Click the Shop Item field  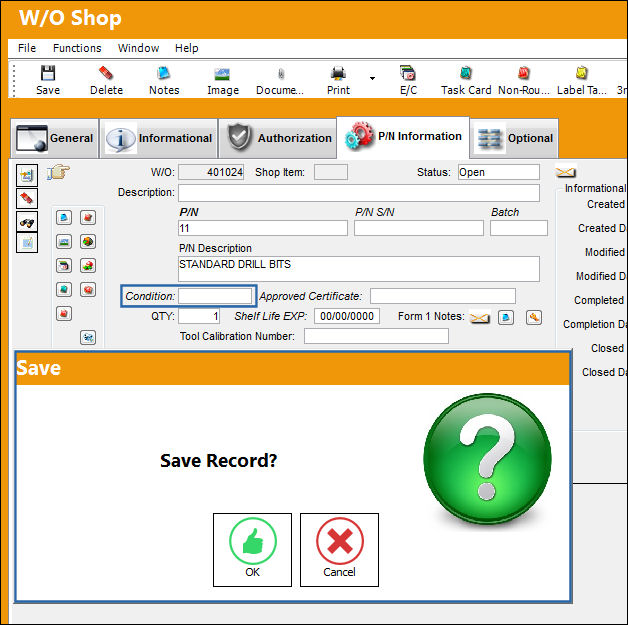(331, 172)
